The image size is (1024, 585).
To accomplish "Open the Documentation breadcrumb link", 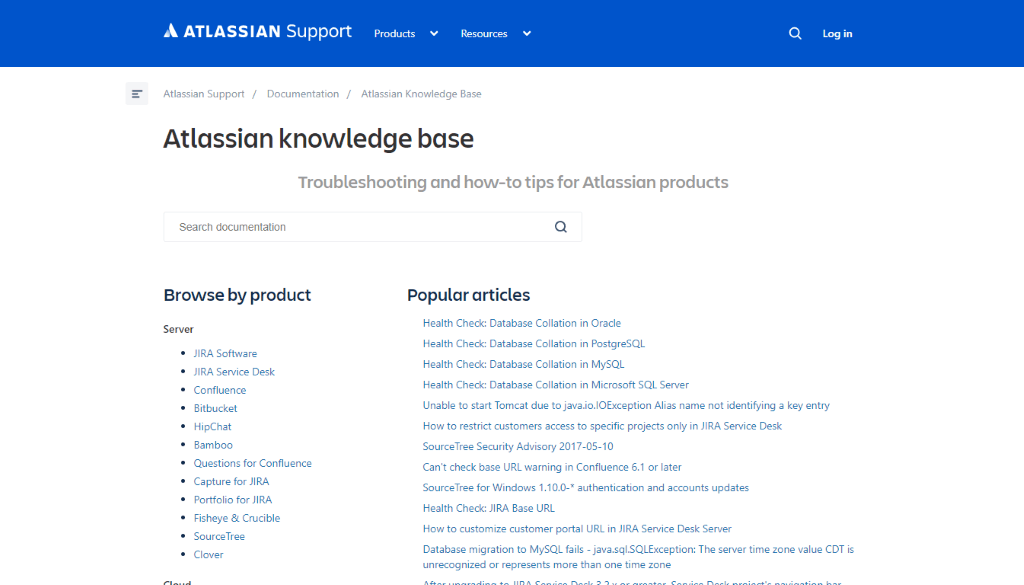I will 303,93.
